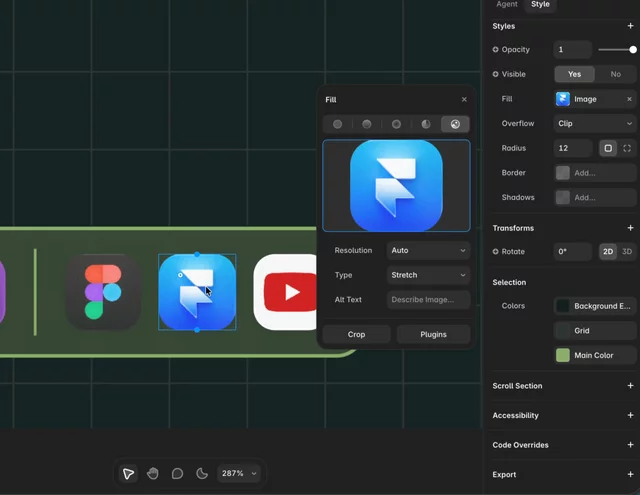Adjust the Opacity slider handle
This screenshot has width=640, height=495.
coord(633,49)
